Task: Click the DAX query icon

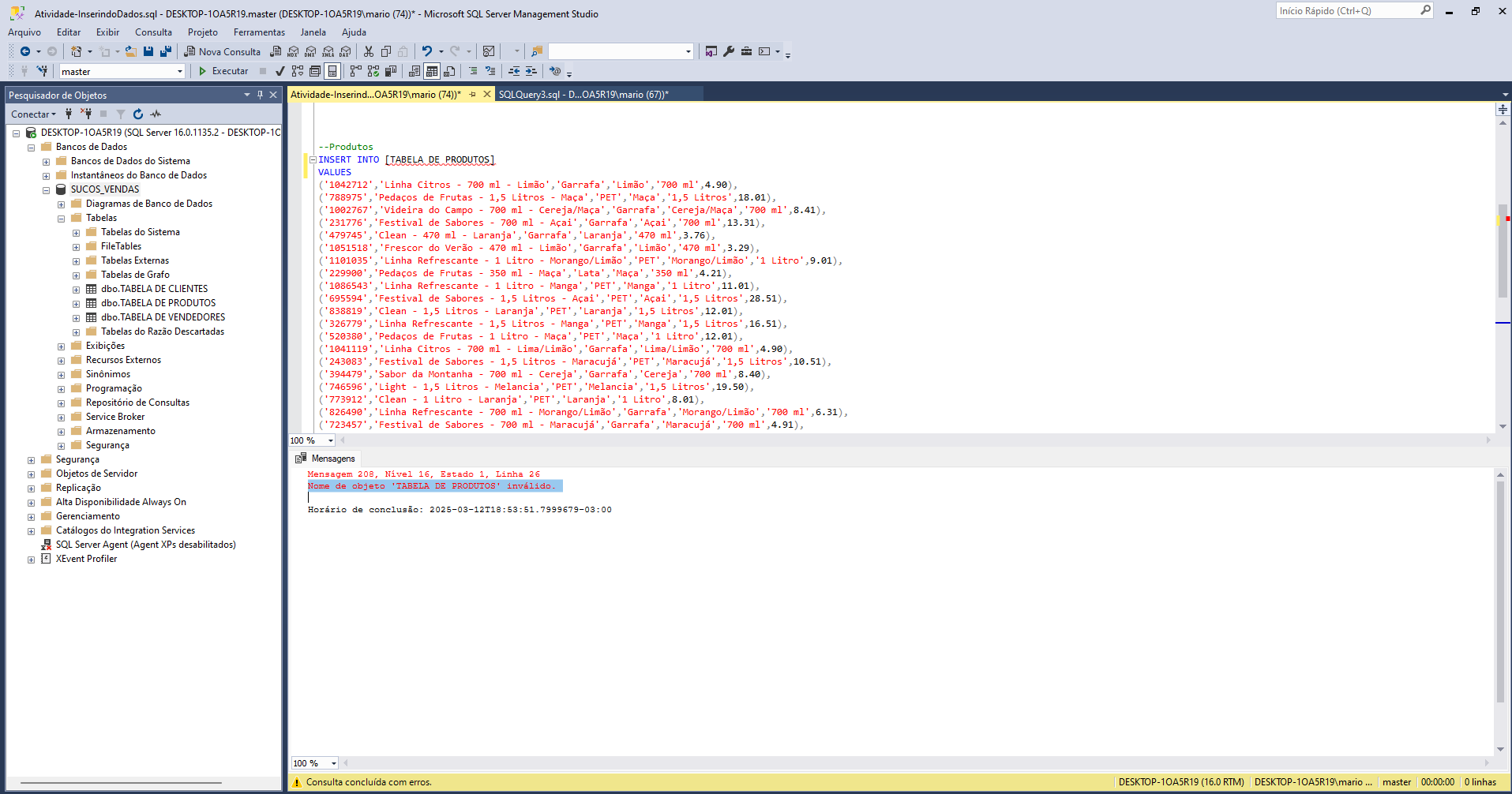Action: pos(345,51)
